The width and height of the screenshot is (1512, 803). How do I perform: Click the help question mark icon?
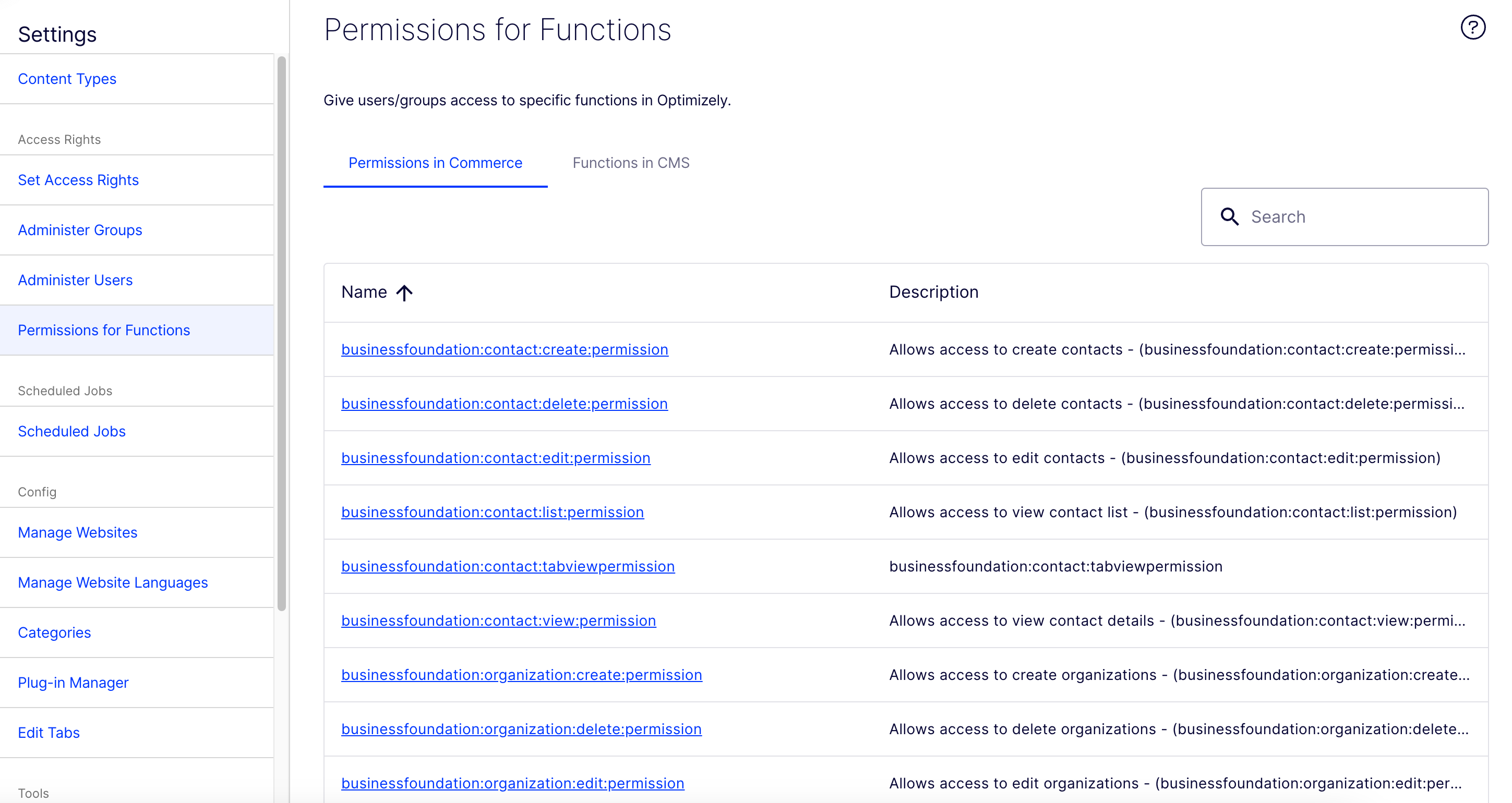1472,28
